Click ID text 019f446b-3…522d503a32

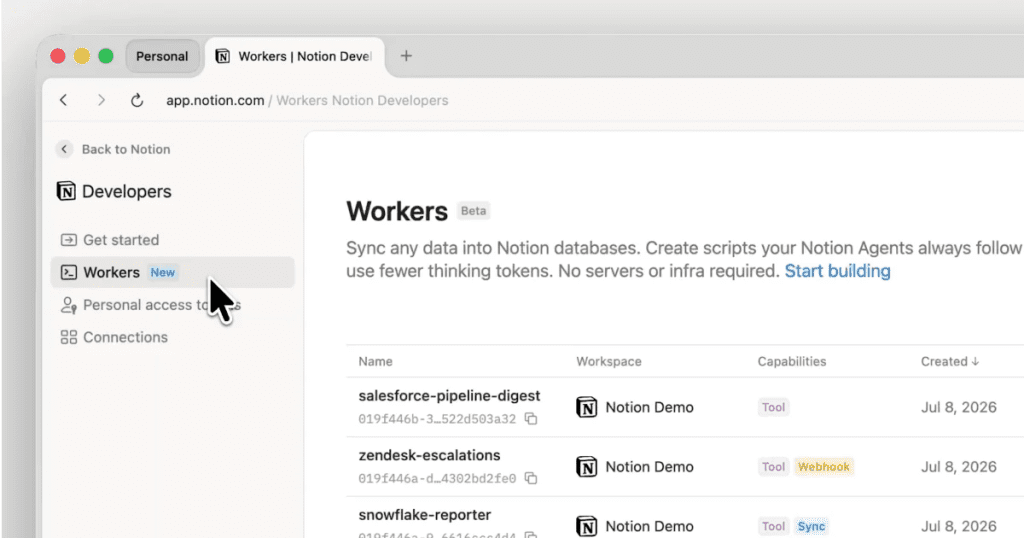click(437, 419)
